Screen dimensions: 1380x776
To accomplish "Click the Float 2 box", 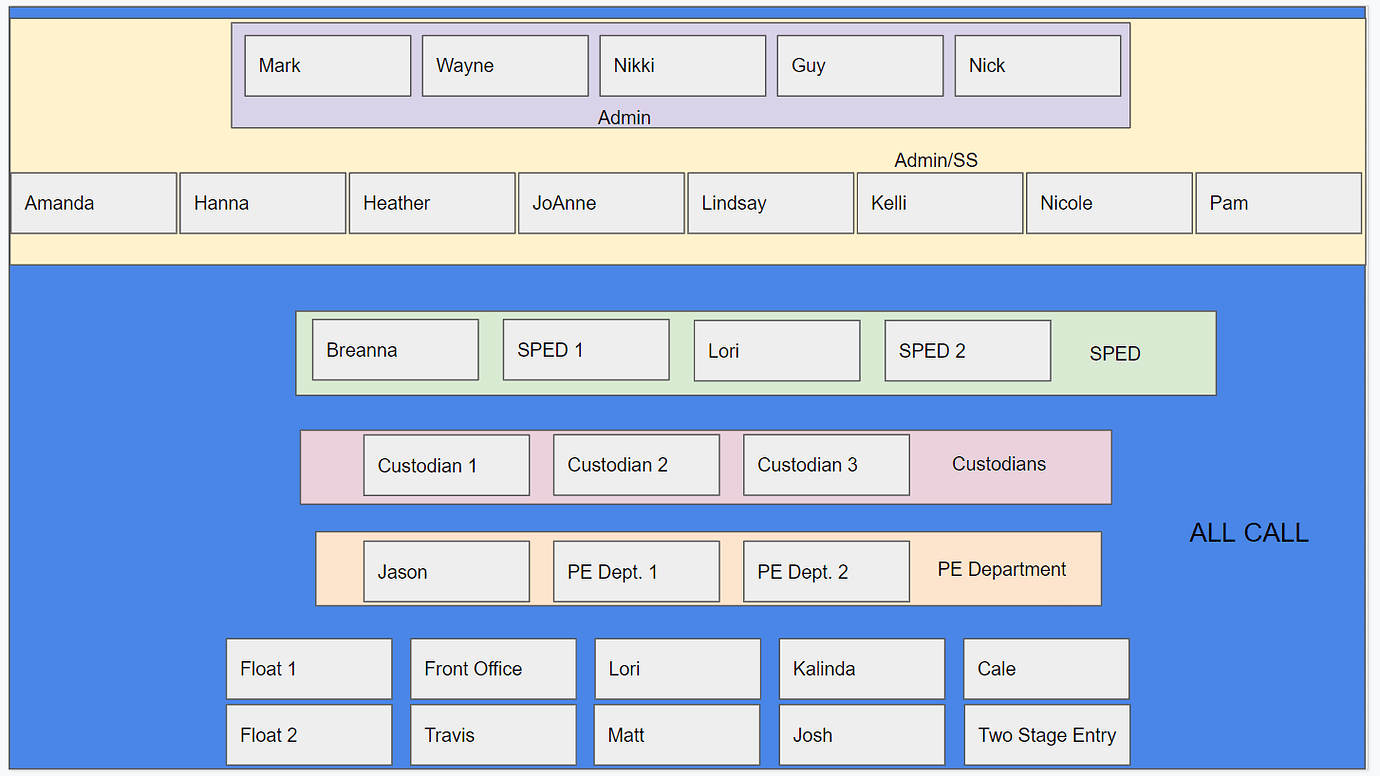I will coord(308,735).
